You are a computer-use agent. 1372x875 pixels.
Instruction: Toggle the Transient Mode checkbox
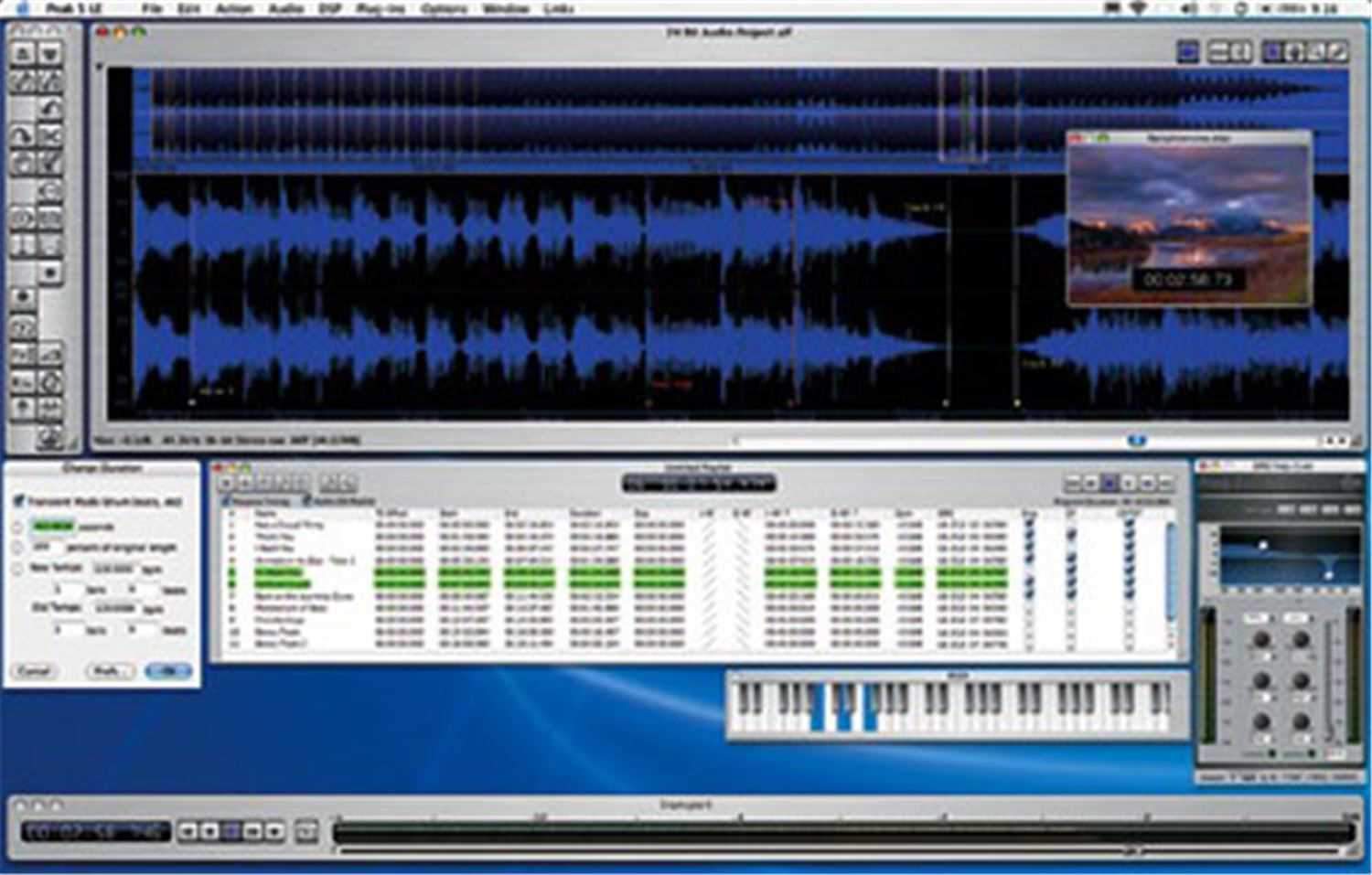18,501
